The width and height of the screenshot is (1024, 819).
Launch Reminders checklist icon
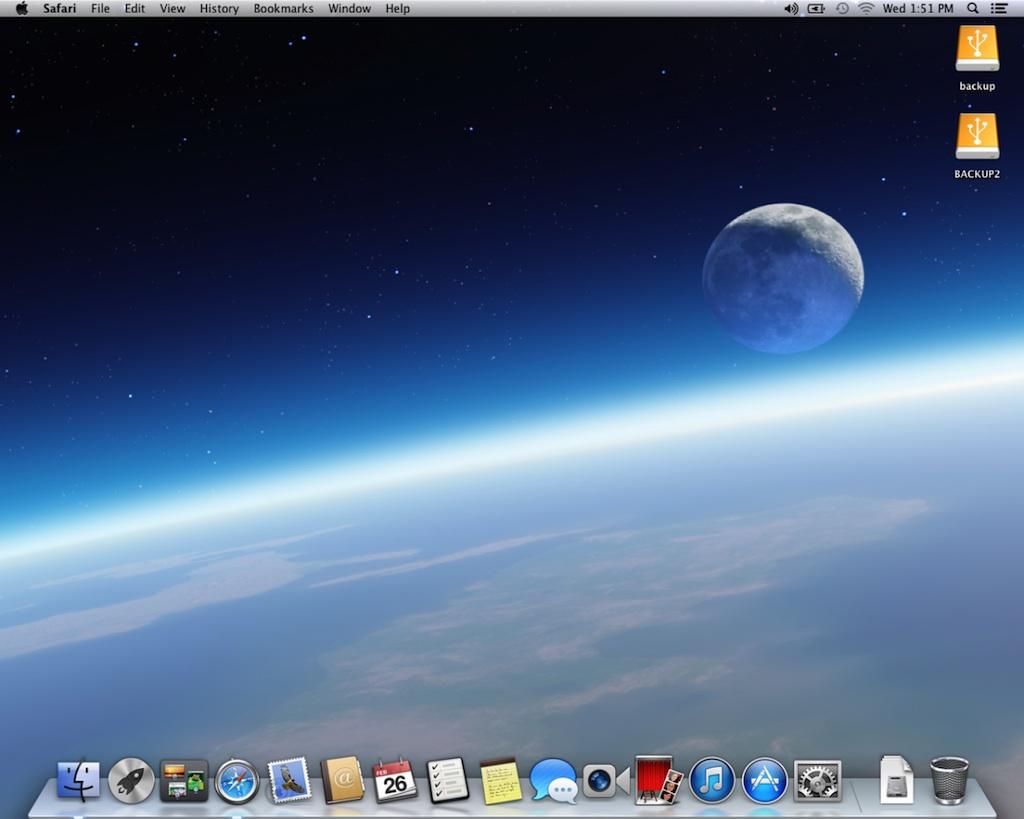[448, 780]
